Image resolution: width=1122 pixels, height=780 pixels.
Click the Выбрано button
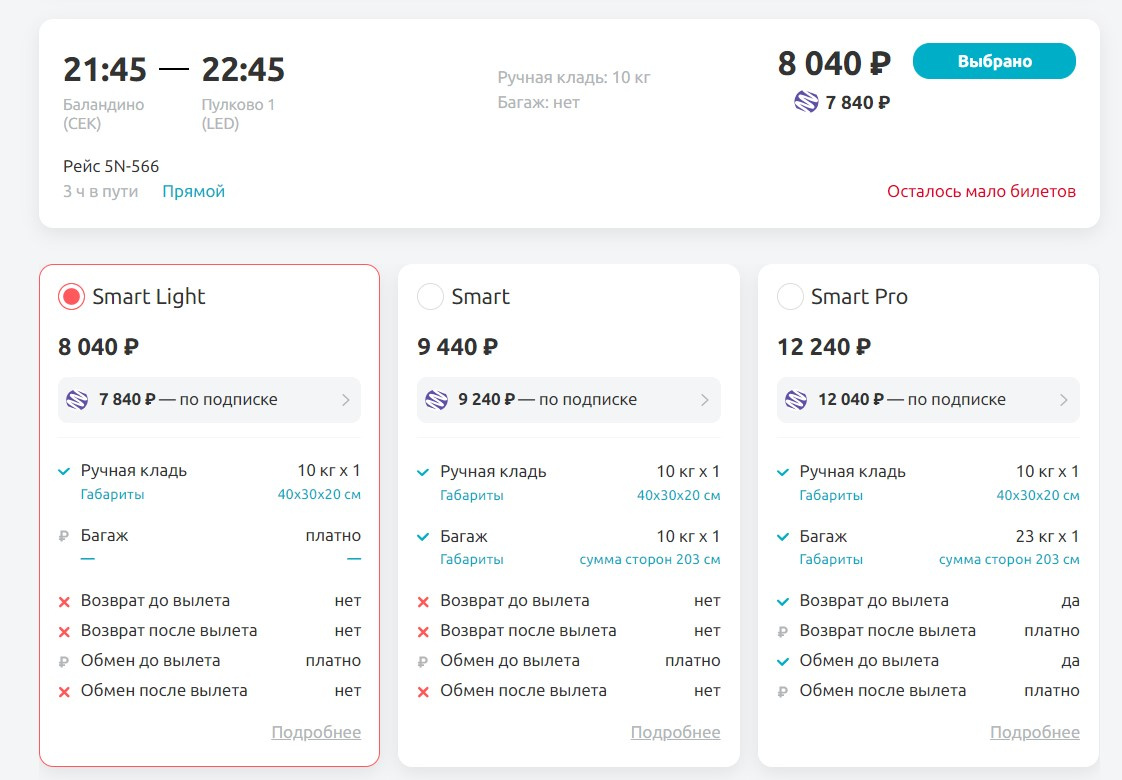[x=994, y=61]
